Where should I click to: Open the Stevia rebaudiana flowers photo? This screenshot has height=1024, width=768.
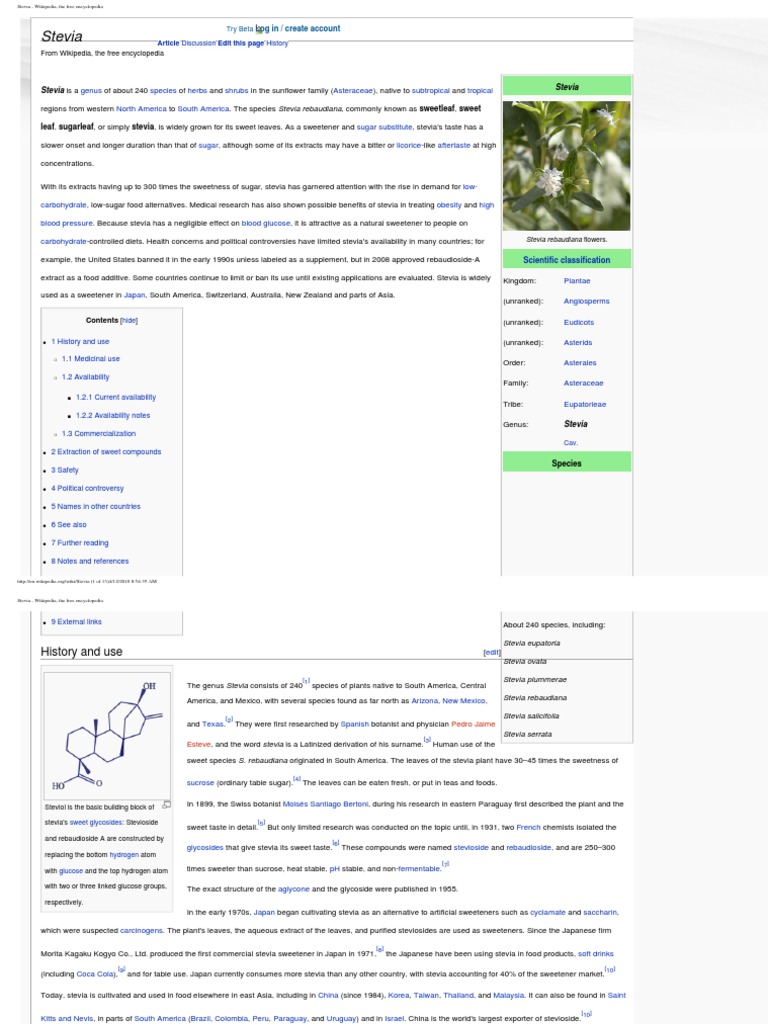[566, 165]
